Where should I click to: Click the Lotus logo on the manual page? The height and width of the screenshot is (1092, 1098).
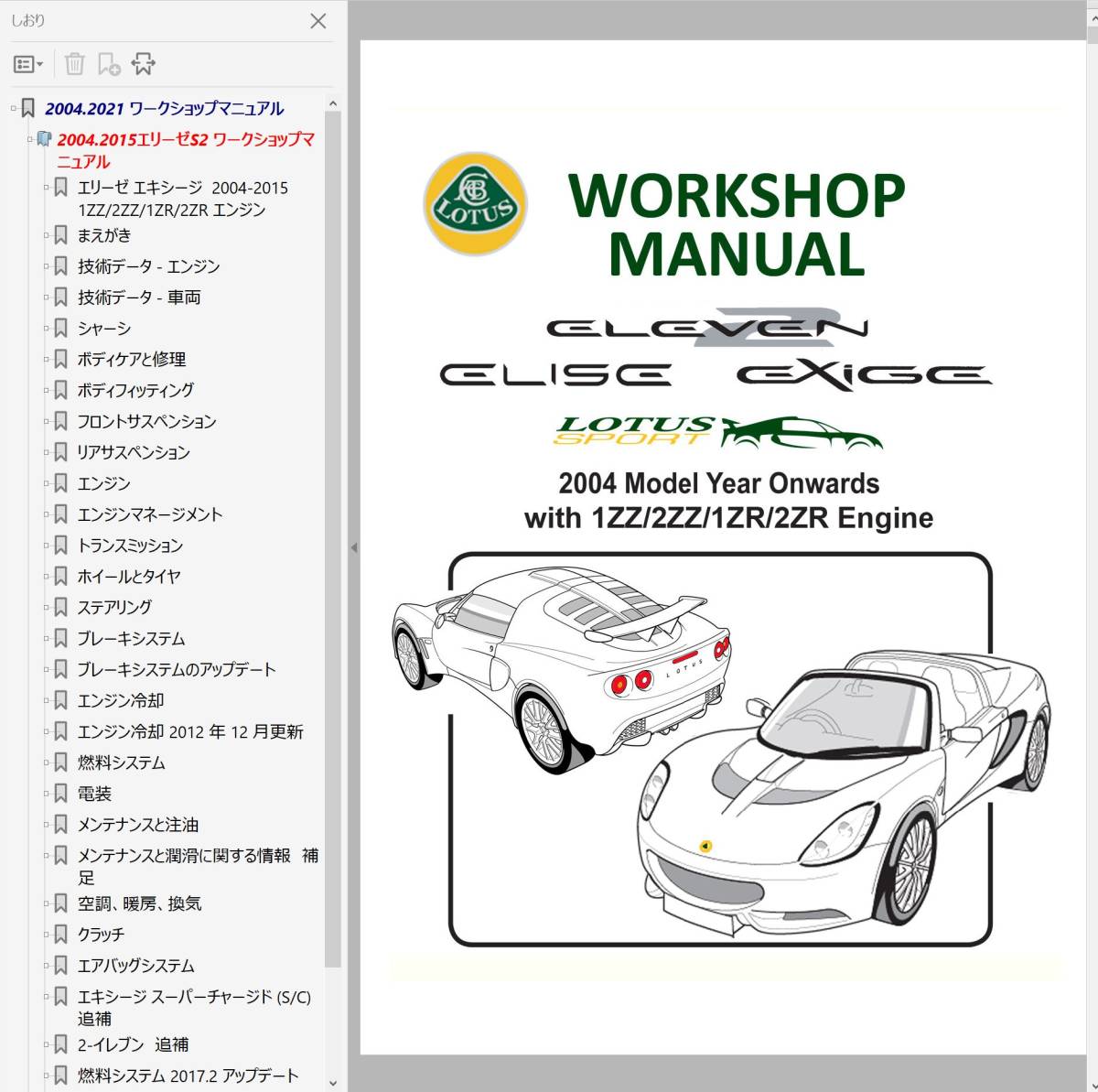click(475, 204)
